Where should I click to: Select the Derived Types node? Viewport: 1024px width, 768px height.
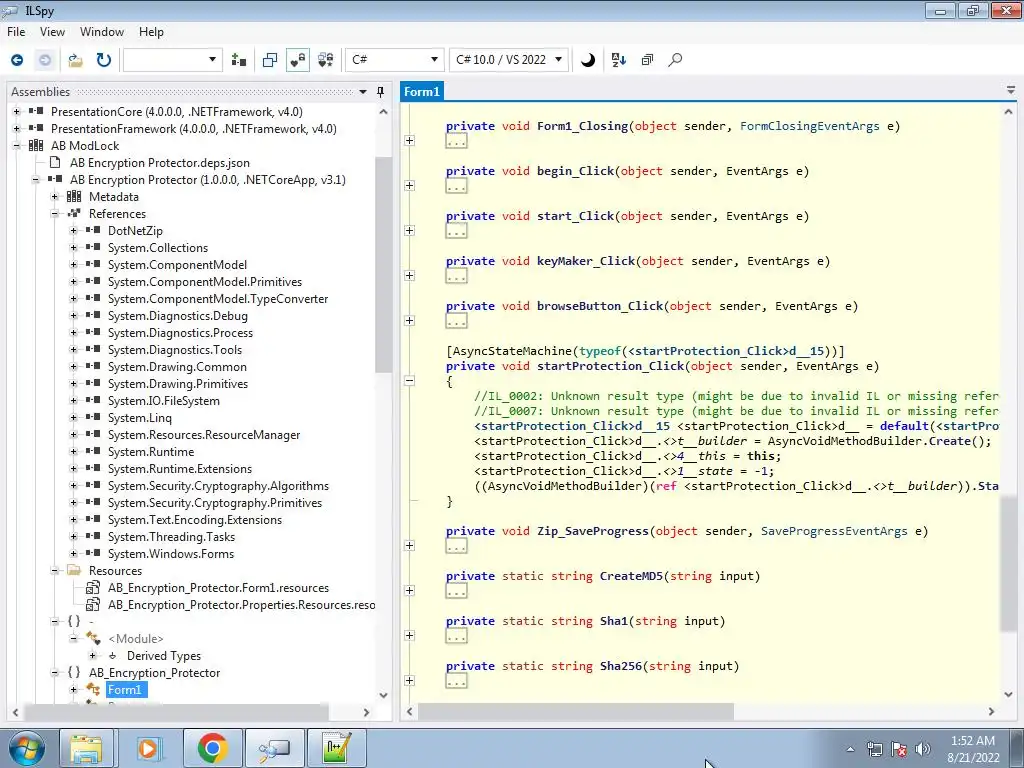pos(164,656)
